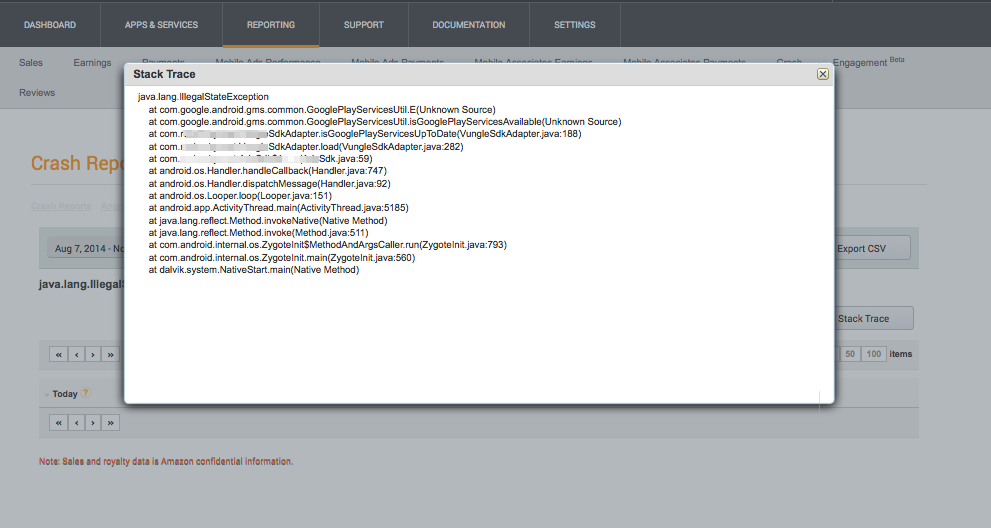Image resolution: width=991 pixels, height=528 pixels.
Task: Click the Method.invokeNative(Native Method) line
Action: point(268,221)
